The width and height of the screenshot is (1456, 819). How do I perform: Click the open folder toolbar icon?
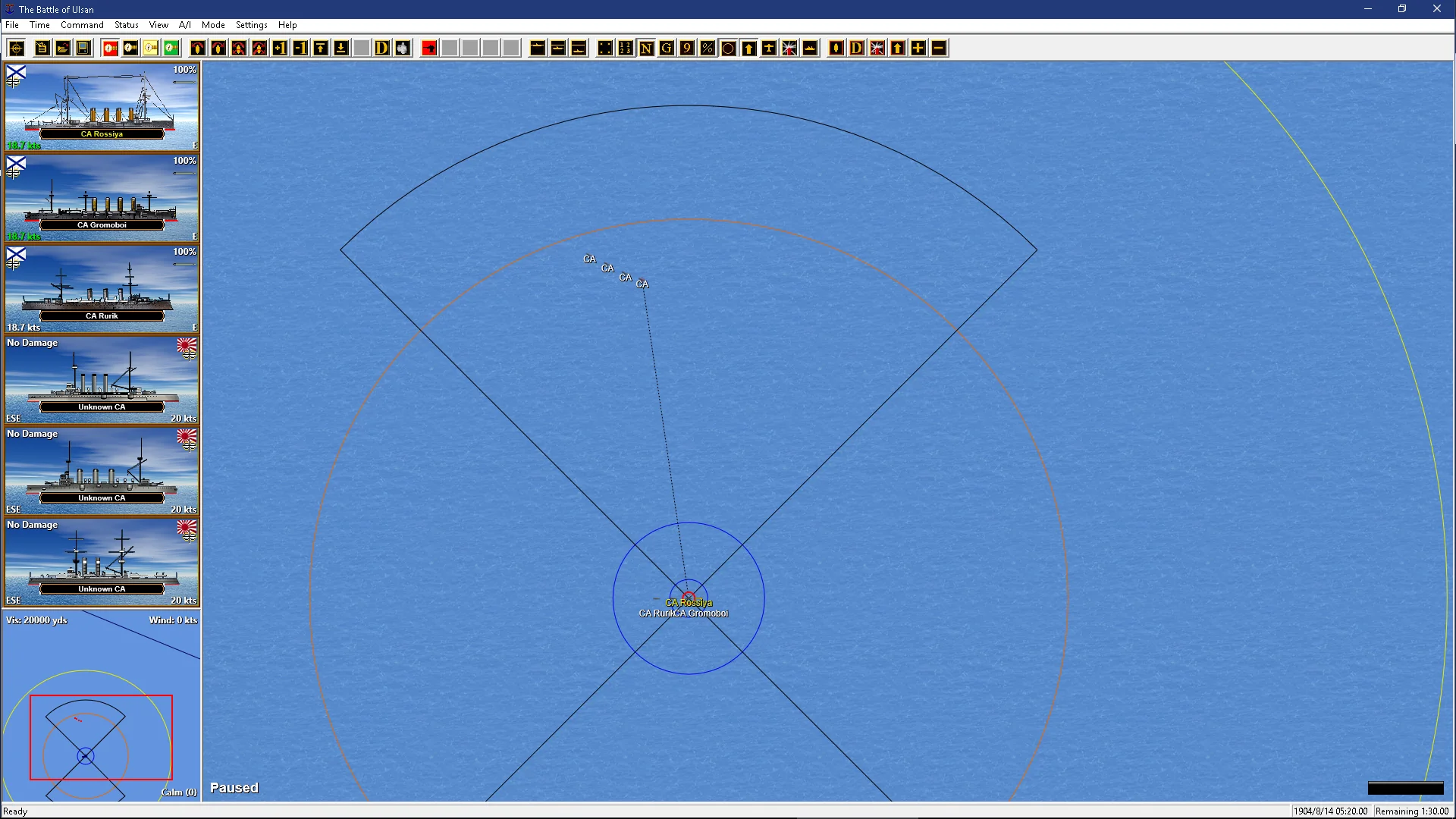click(x=63, y=49)
